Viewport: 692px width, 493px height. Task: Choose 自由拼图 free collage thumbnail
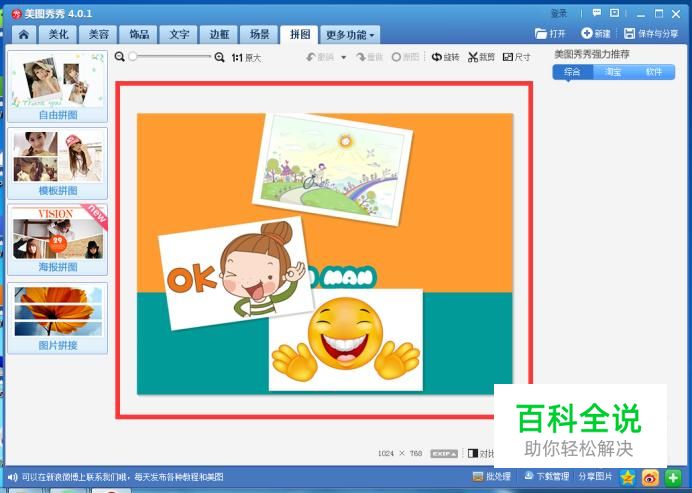57,86
